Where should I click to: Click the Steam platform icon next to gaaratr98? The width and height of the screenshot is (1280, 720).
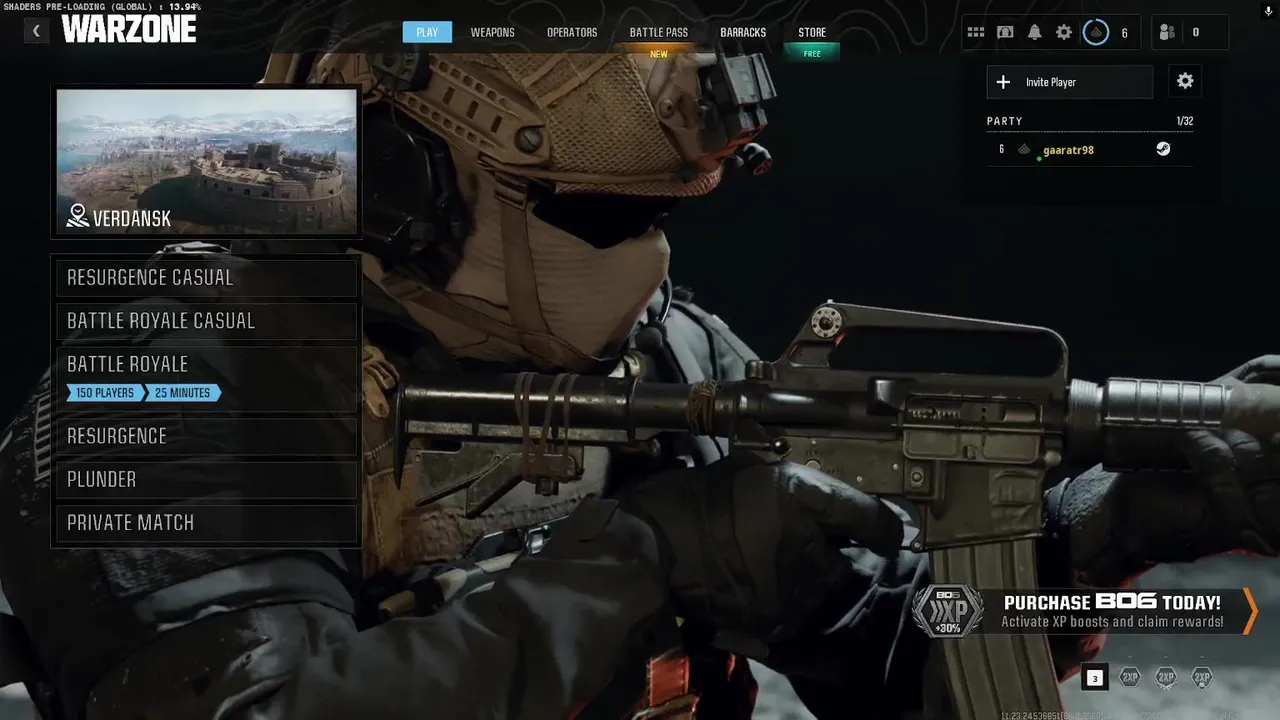[1163, 149]
